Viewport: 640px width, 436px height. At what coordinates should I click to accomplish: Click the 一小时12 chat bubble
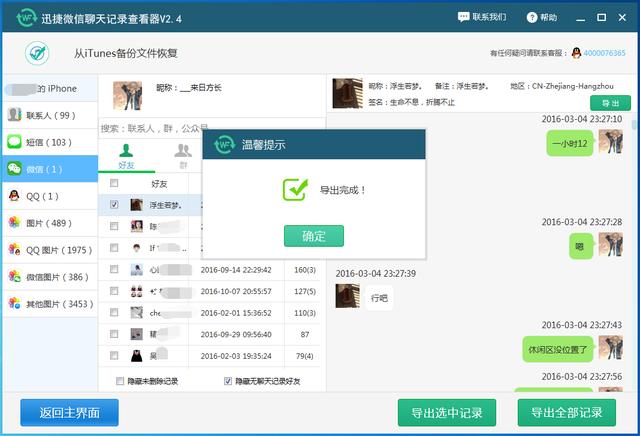coord(569,144)
